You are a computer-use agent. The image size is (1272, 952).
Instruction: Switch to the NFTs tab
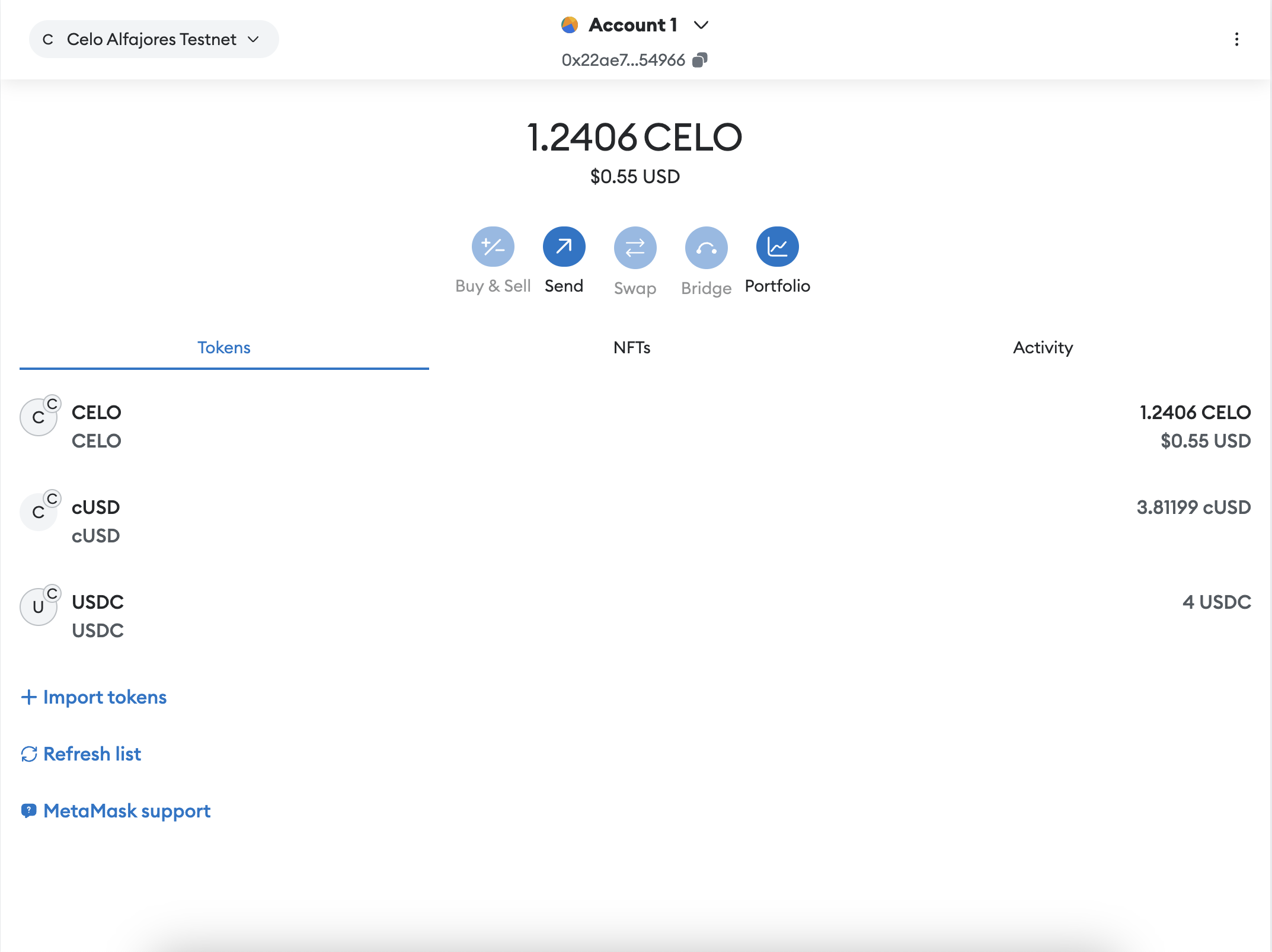pyautogui.click(x=632, y=347)
